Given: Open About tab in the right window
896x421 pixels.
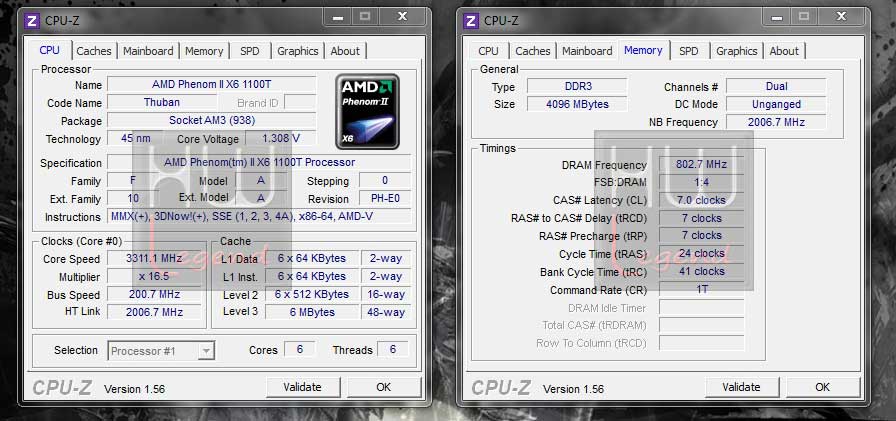Looking at the screenshot, I should (784, 51).
